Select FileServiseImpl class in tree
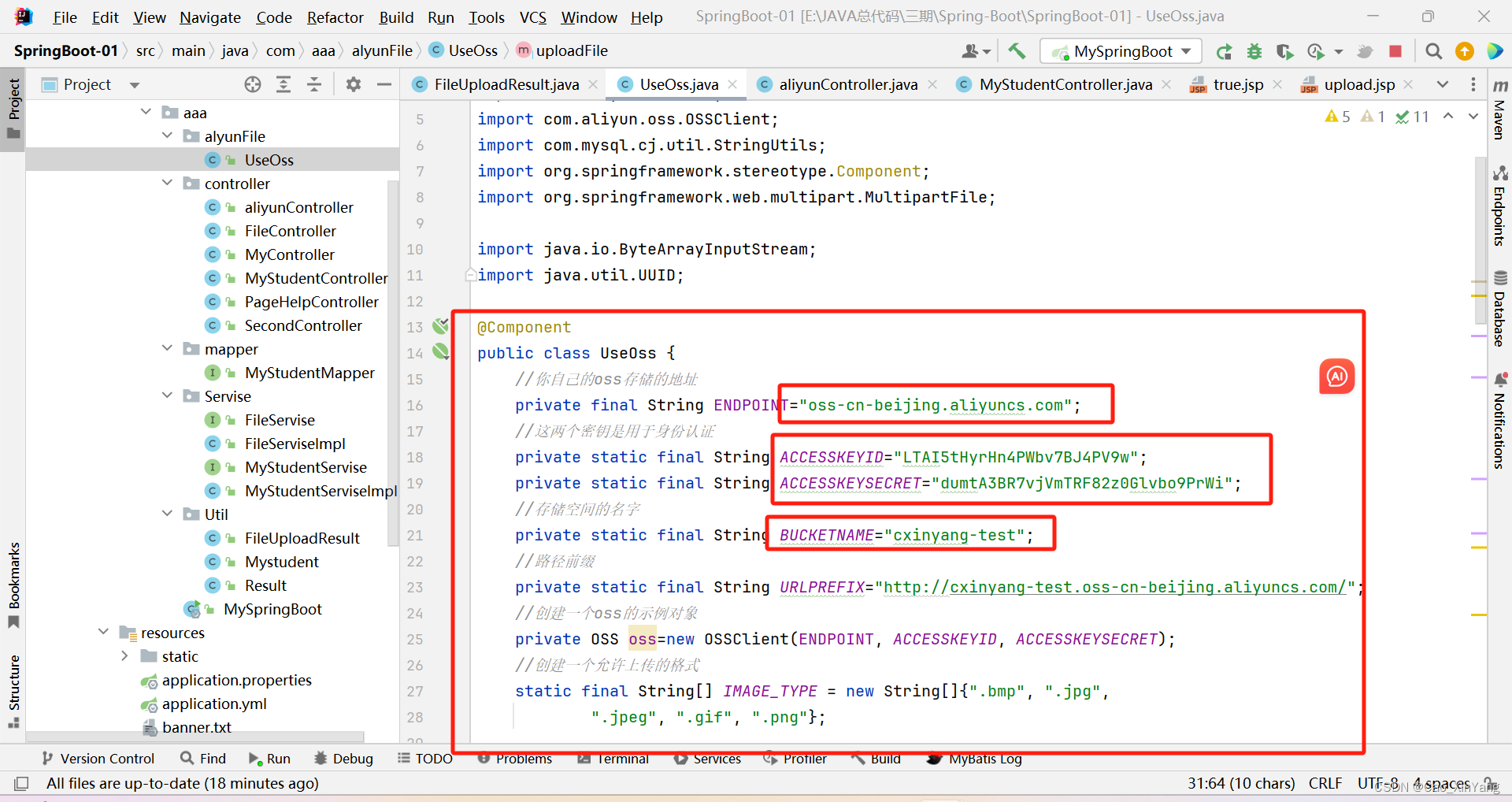 (295, 444)
